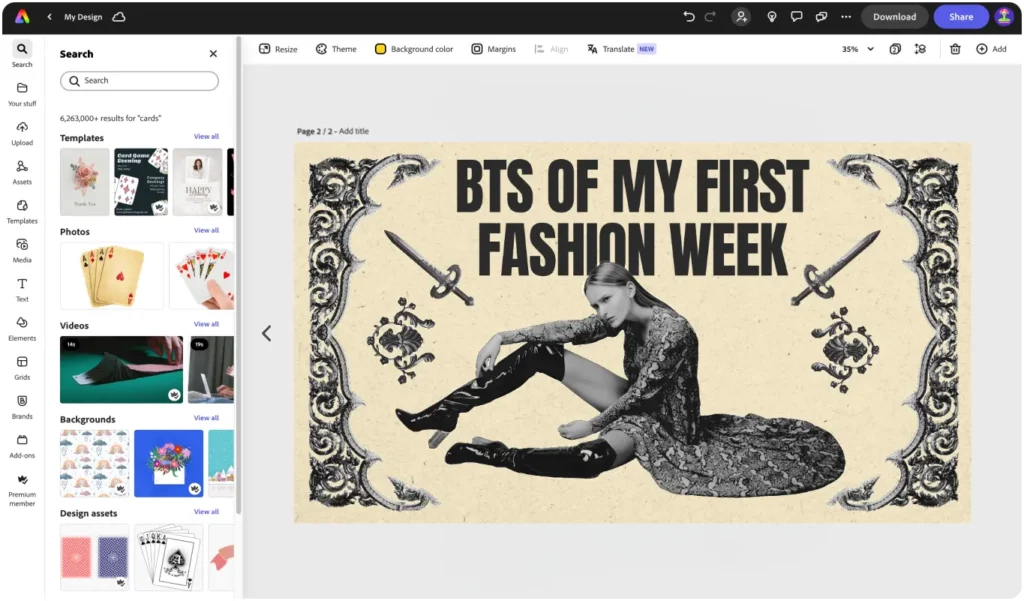Open the more options ellipsis menu
The height and width of the screenshot is (601, 1024).
point(846,17)
